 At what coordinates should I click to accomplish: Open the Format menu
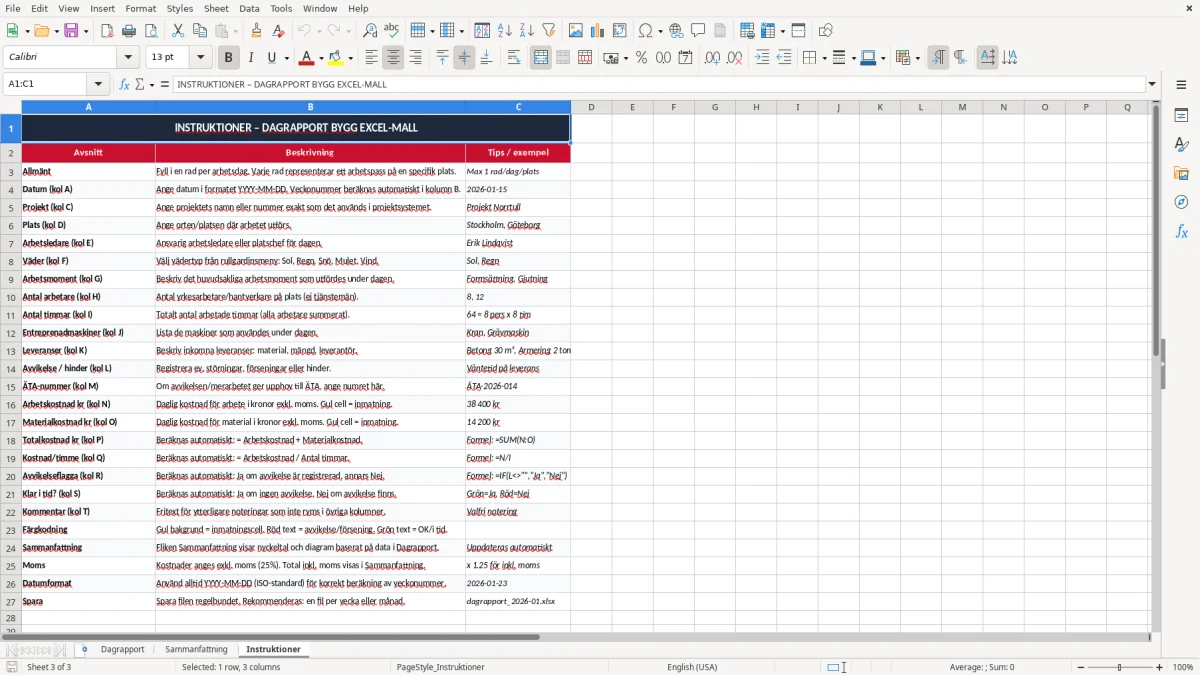click(x=140, y=8)
